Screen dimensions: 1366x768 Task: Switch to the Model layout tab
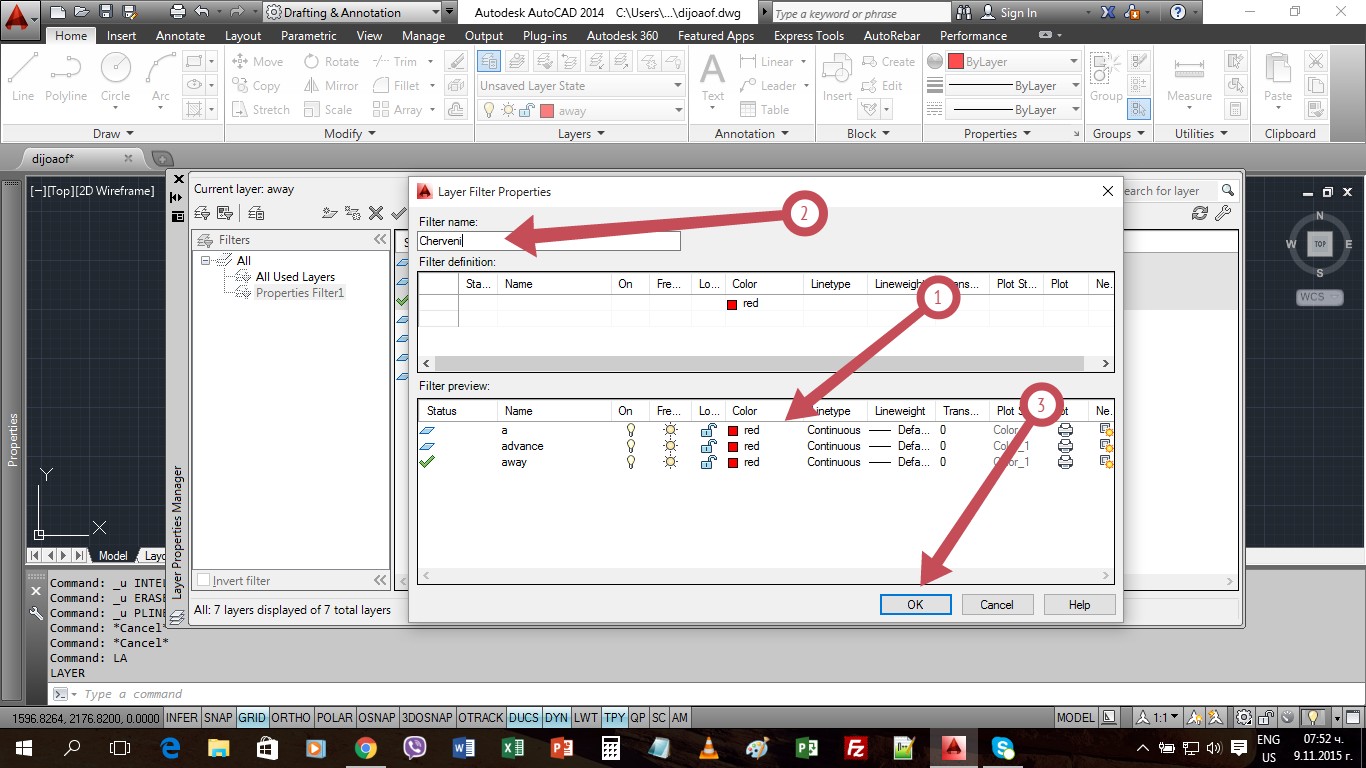[113, 556]
